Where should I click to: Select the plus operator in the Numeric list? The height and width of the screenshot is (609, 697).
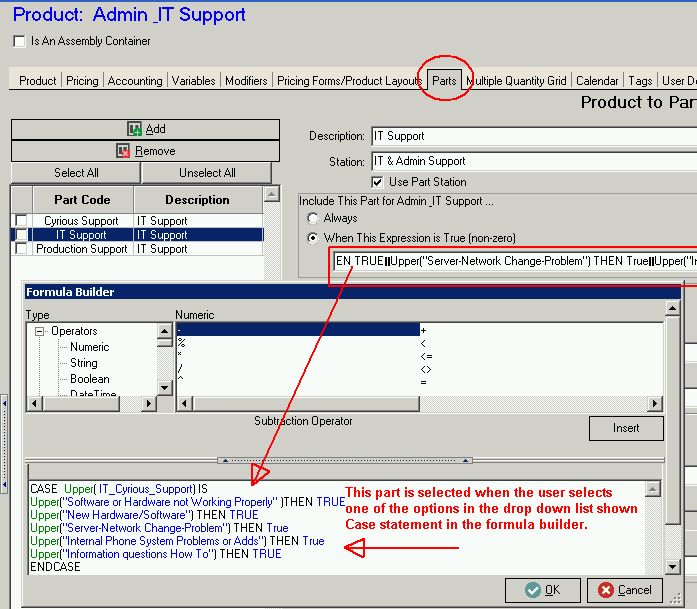(423, 330)
